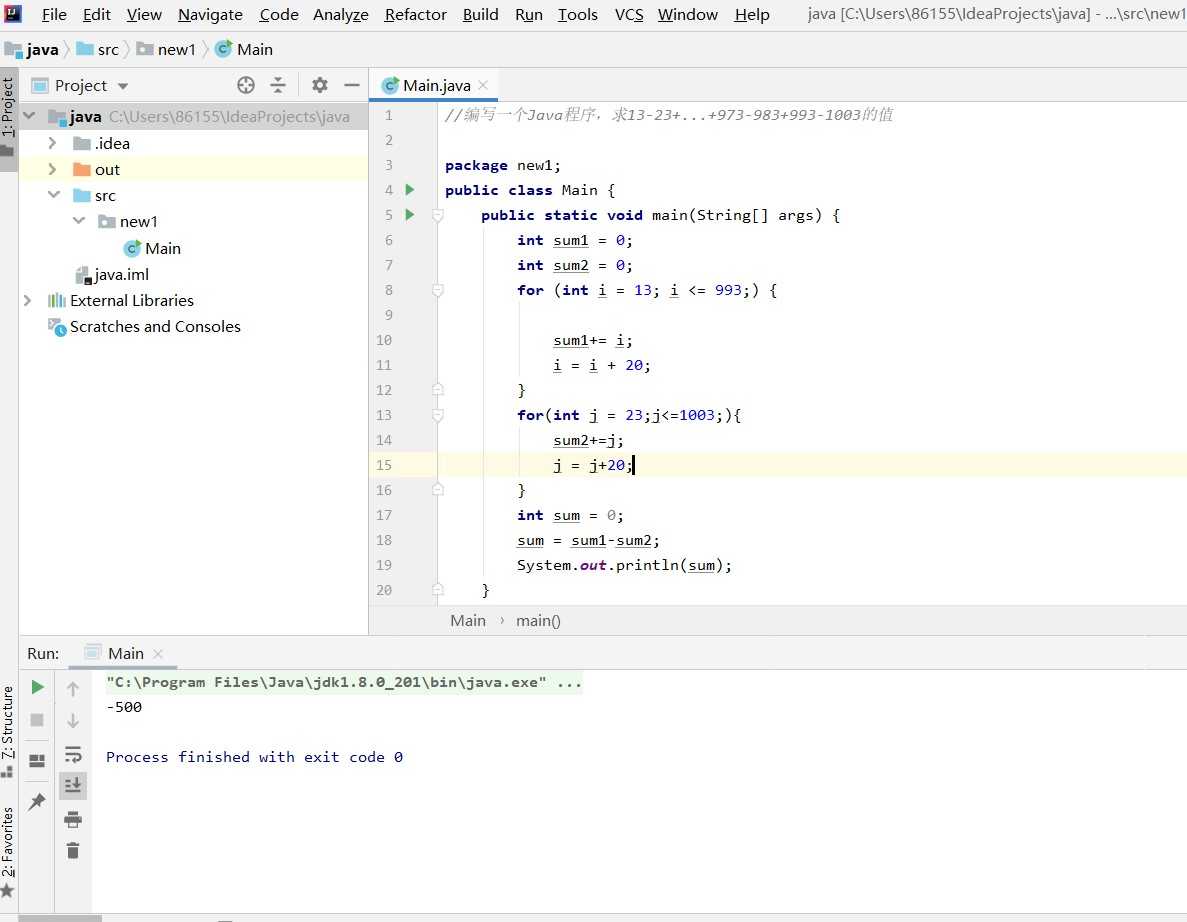Pin the Run tab with pin icon
The height and width of the screenshot is (922, 1187).
pos(36,801)
